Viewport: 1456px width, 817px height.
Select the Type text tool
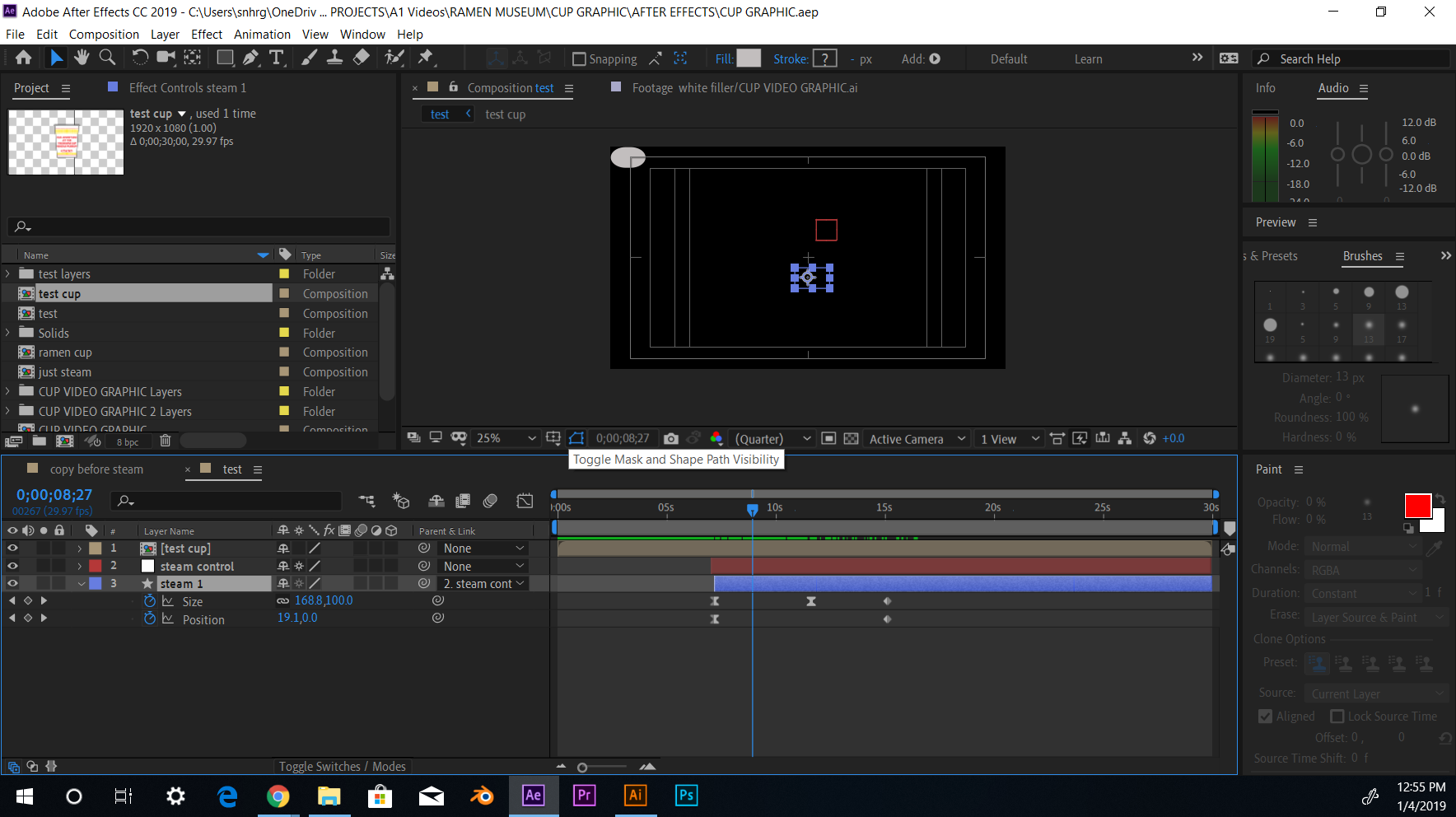coord(277,58)
